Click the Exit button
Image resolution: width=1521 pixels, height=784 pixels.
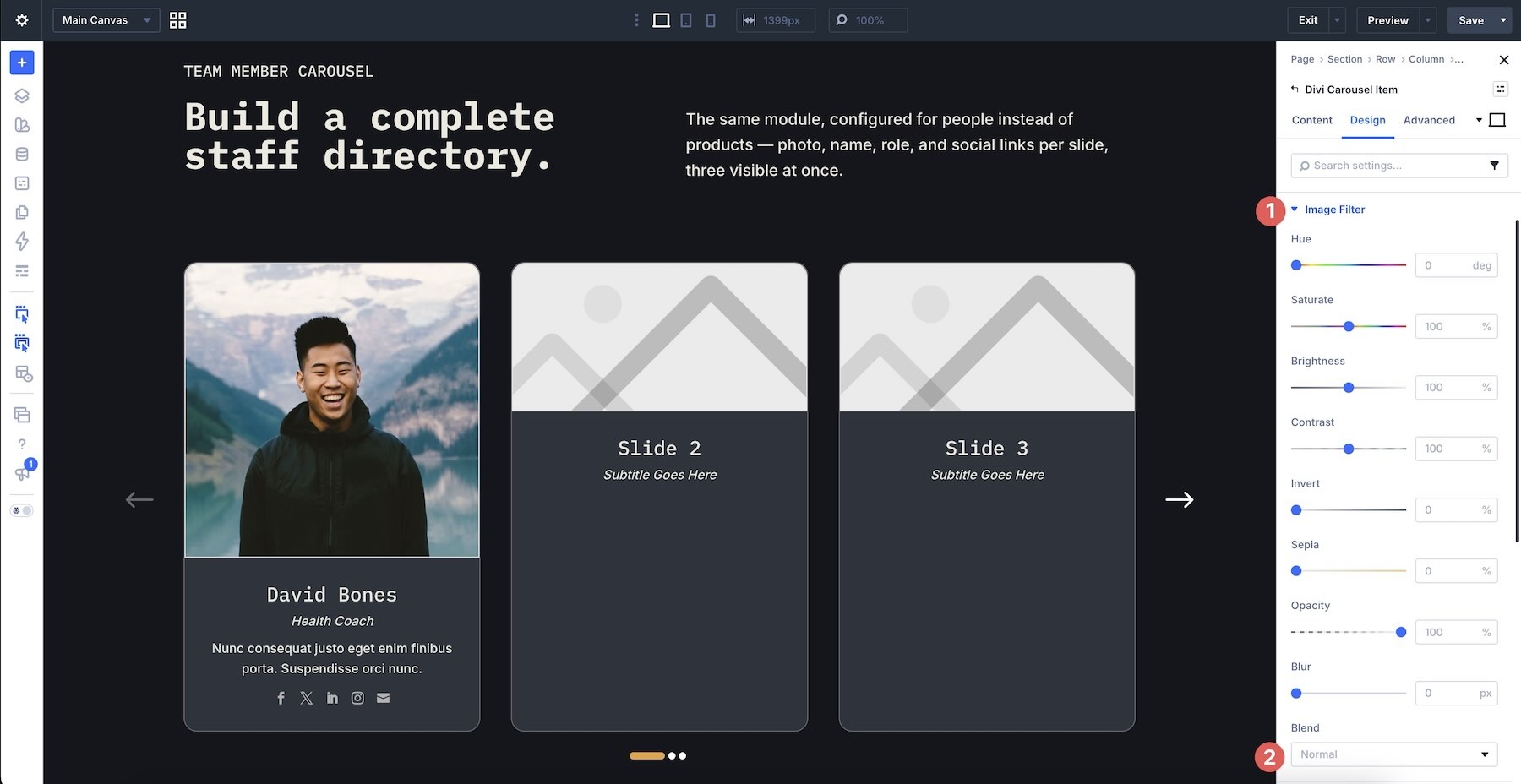point(1308,20)
